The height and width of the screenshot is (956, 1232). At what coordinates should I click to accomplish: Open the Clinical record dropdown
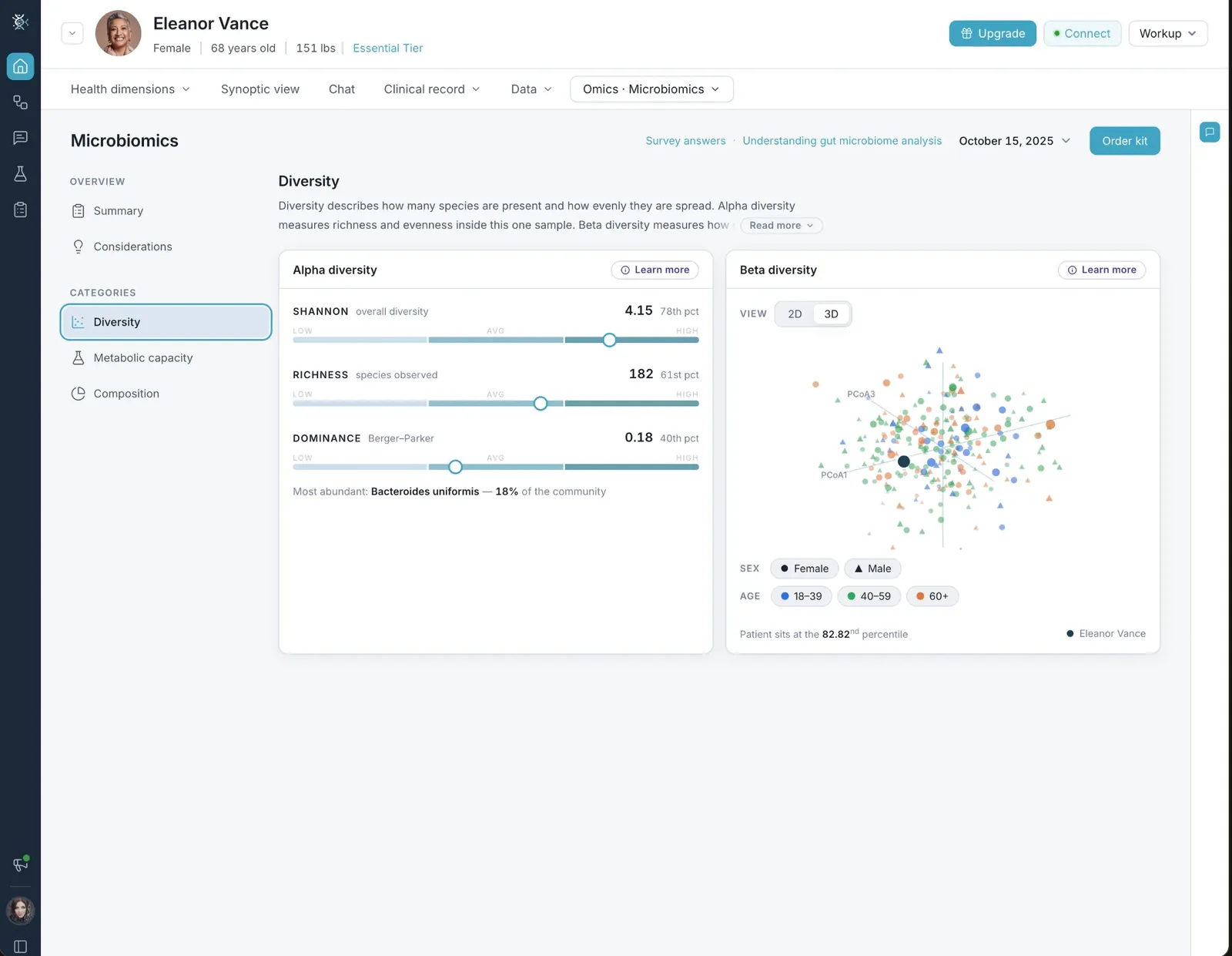pyautogui.click(x=432, y=89)
